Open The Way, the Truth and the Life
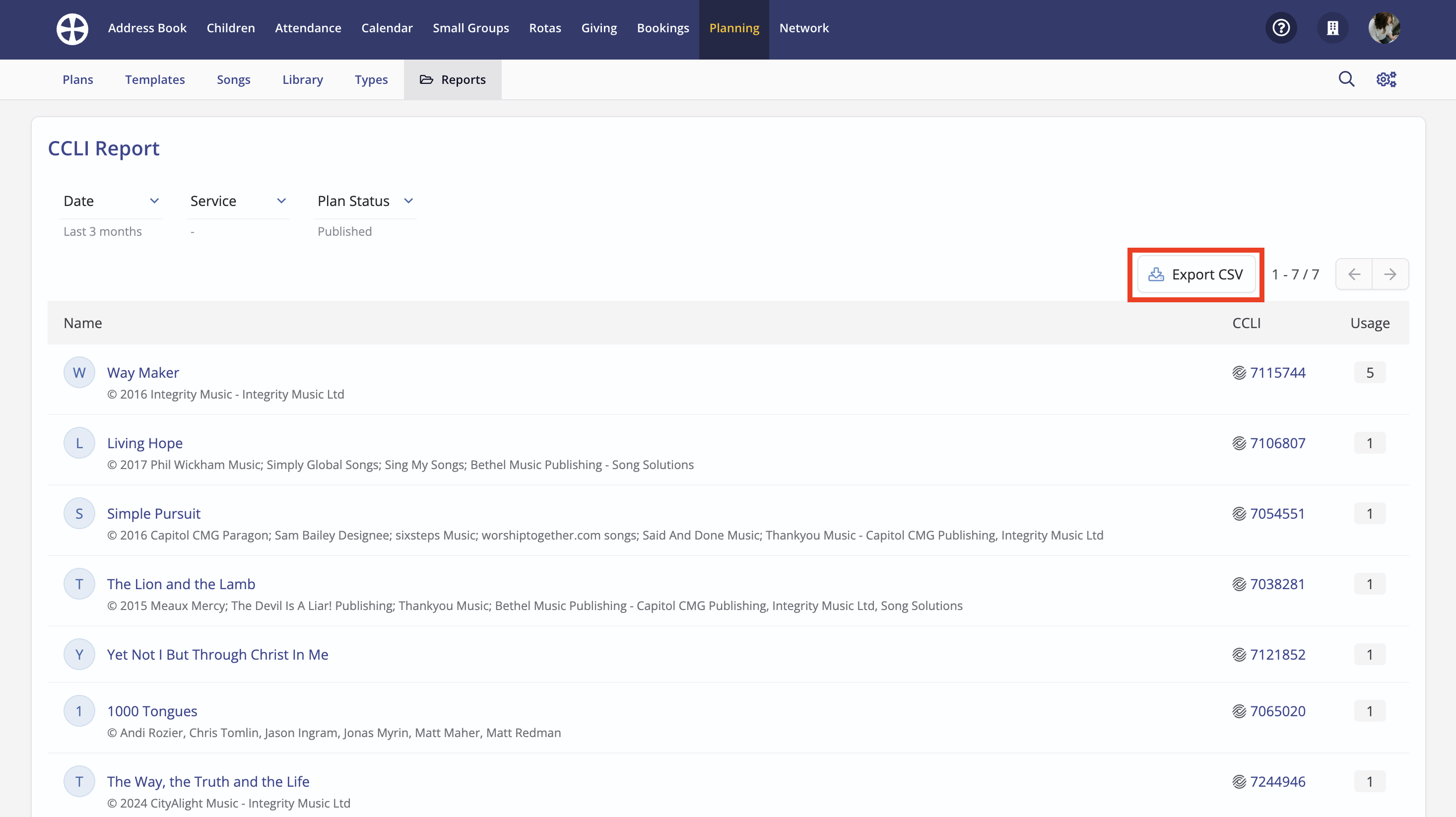Image resolution: width=1456 pixels, height=817 pixels. click(x=208, y=781)
